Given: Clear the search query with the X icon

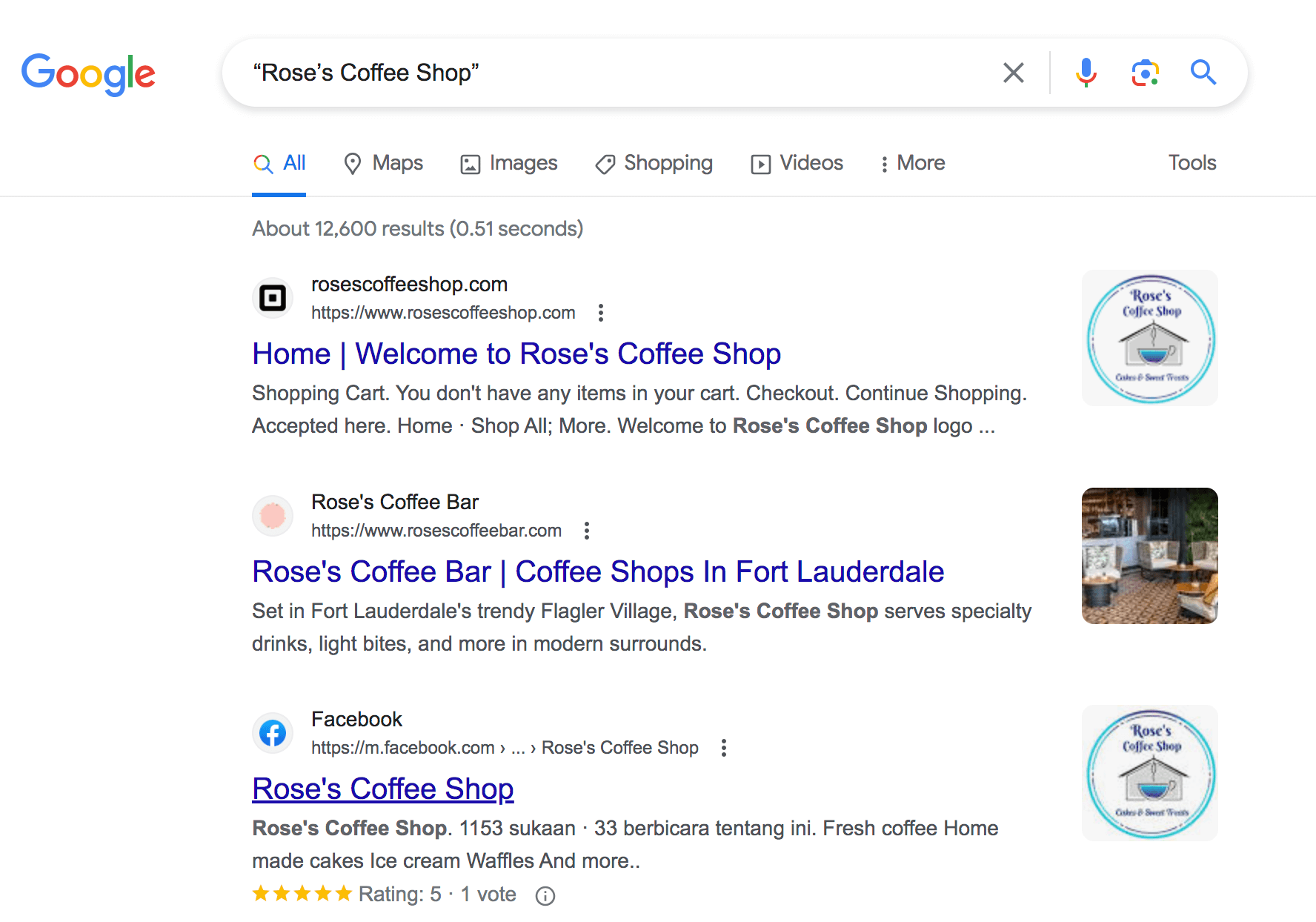Looking at the screenshot, I should tap(1014, 72).
